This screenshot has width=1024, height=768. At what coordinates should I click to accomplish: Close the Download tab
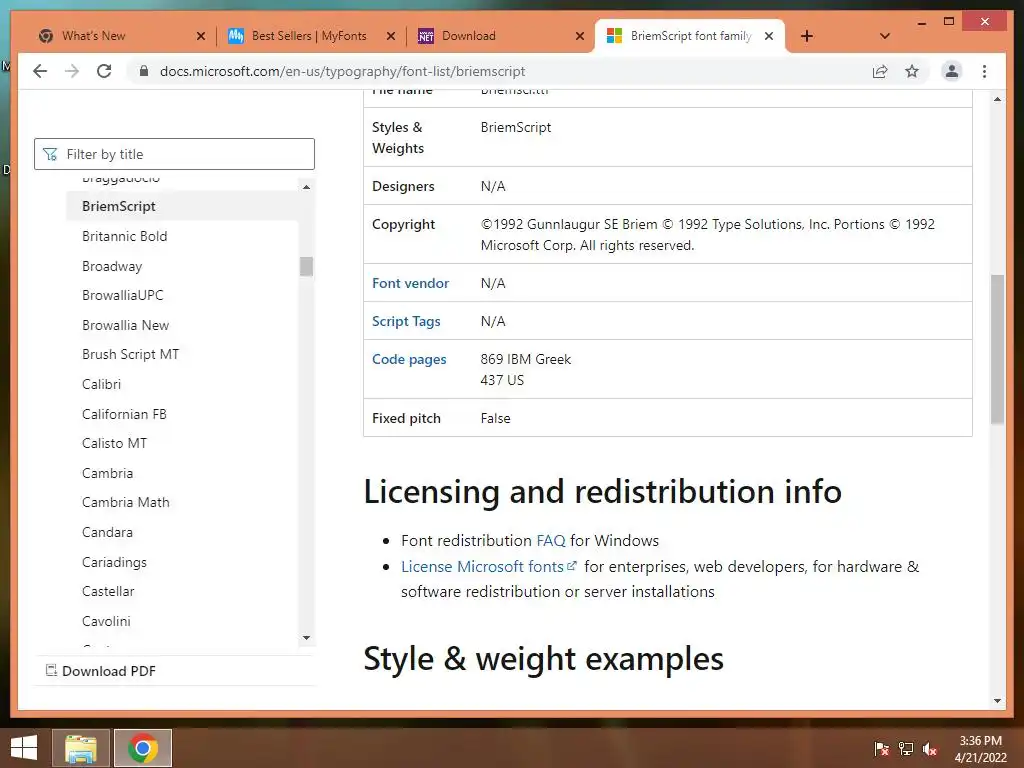click(579, 37)
